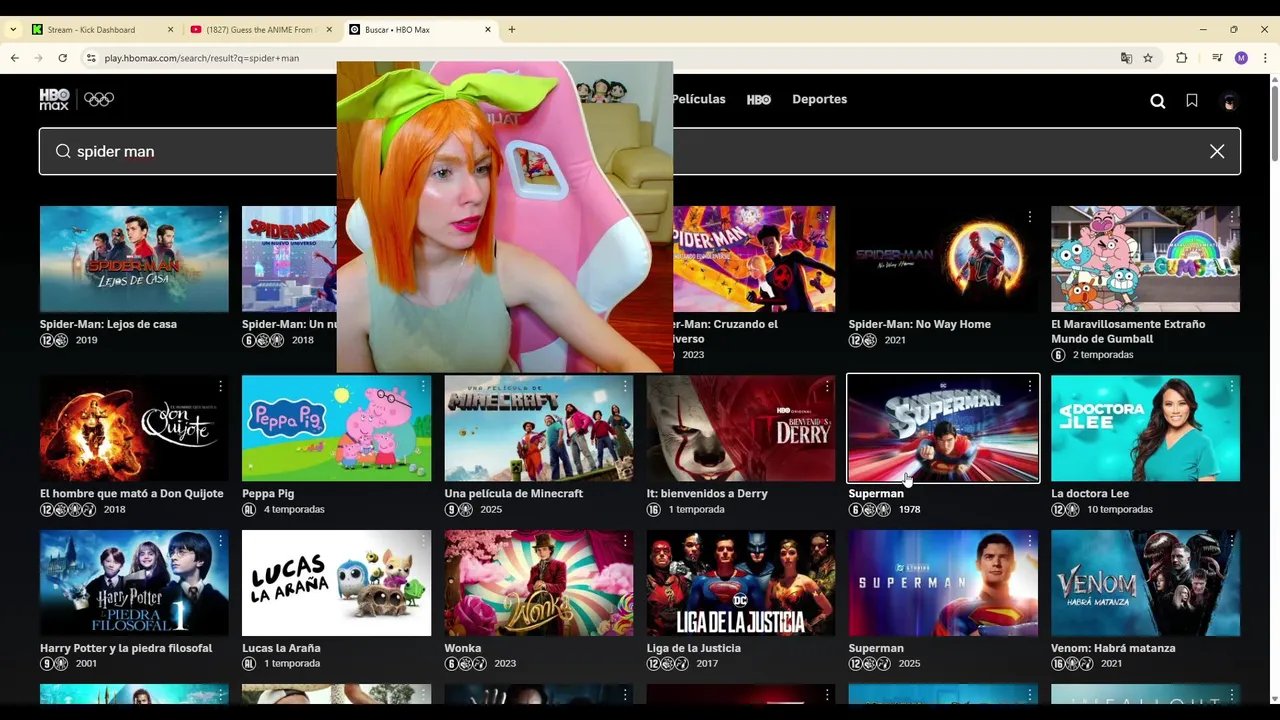
Task: Open the Superman 2025 thumbnail
Action: pyautogui.click(x=943, y=583)
